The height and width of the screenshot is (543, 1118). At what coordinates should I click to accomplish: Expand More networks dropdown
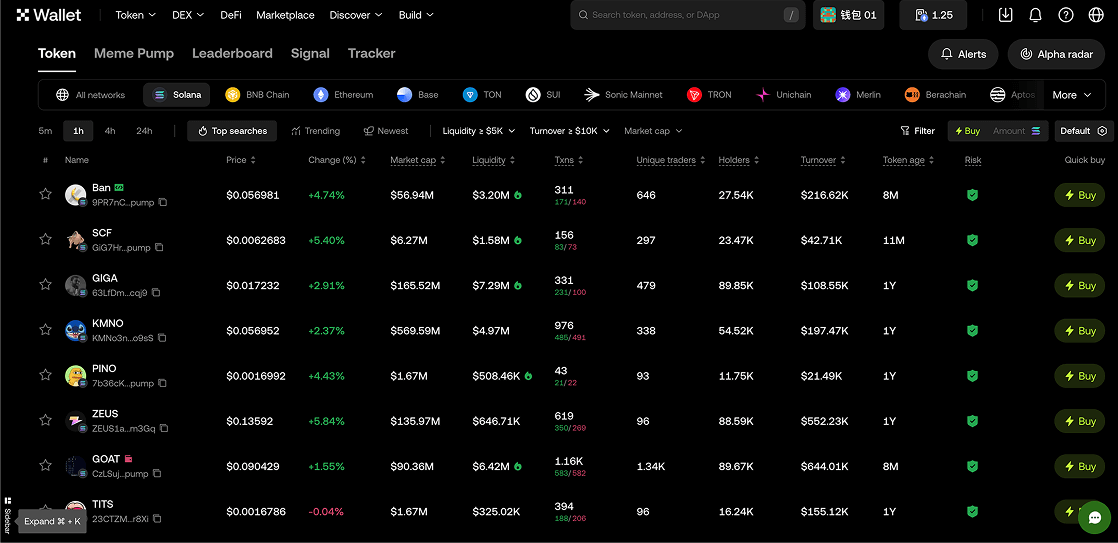pyautogui.click(x=1072, y=95)
